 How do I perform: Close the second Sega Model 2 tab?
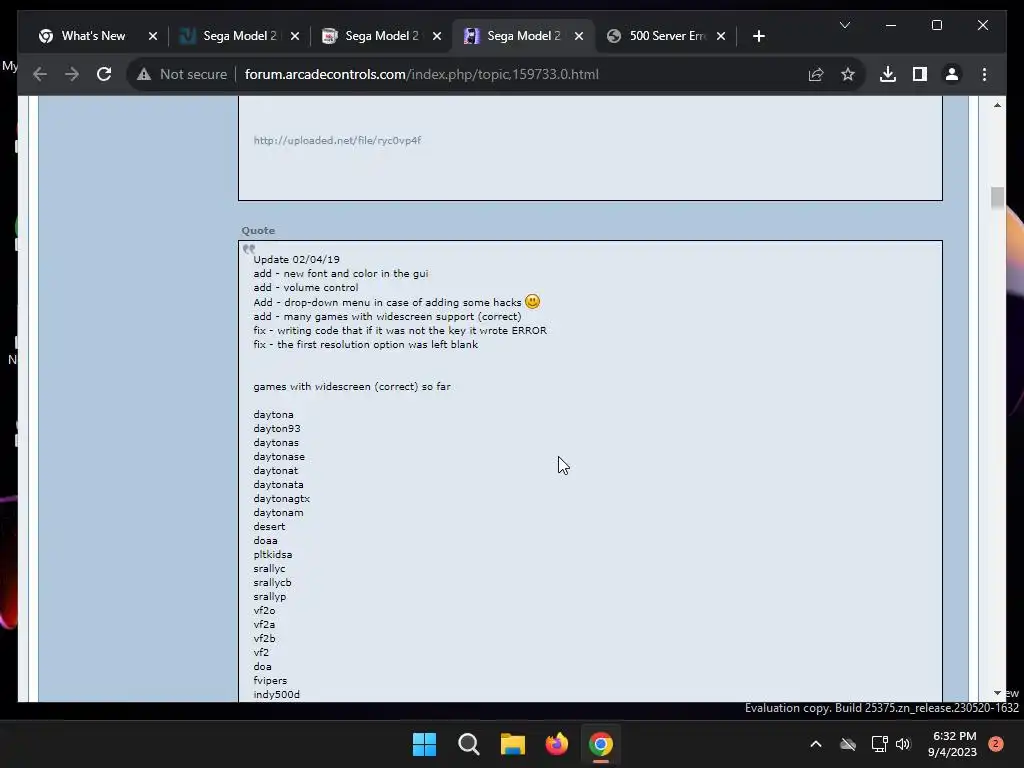(x=438, y=36)
